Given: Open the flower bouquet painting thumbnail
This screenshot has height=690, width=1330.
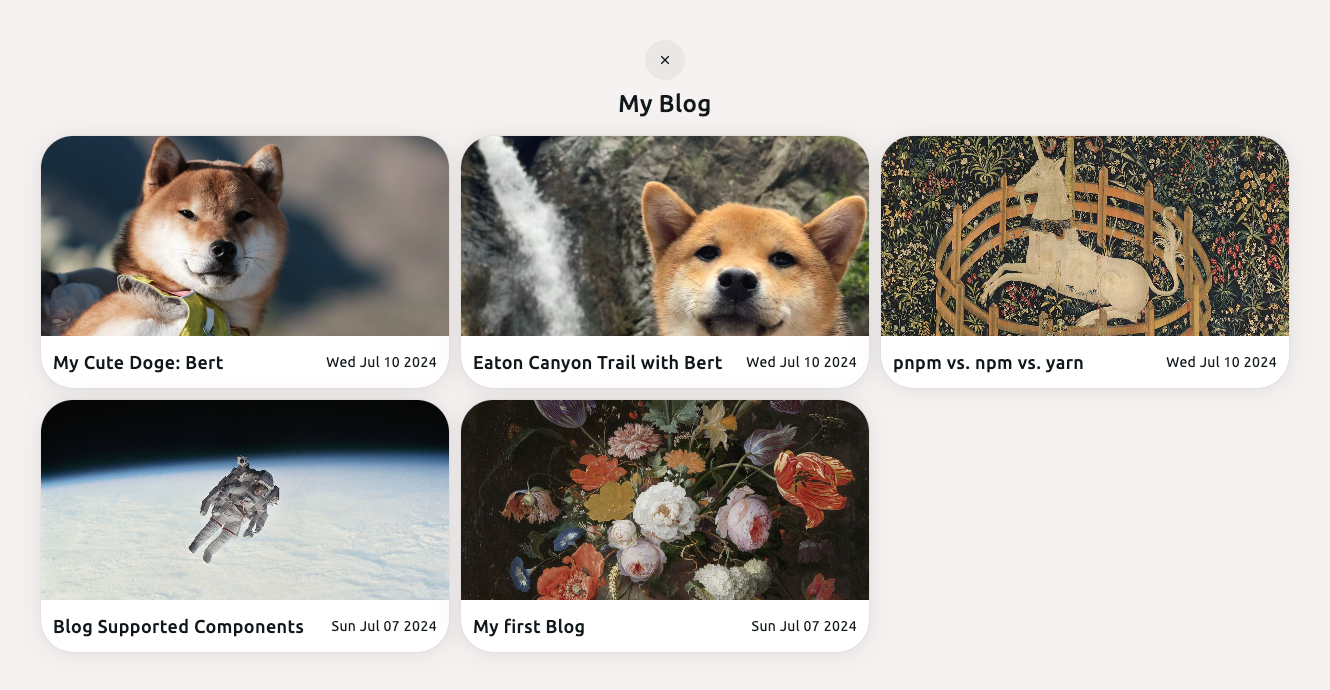Looking at the screenshot, I should pos(665,500).
